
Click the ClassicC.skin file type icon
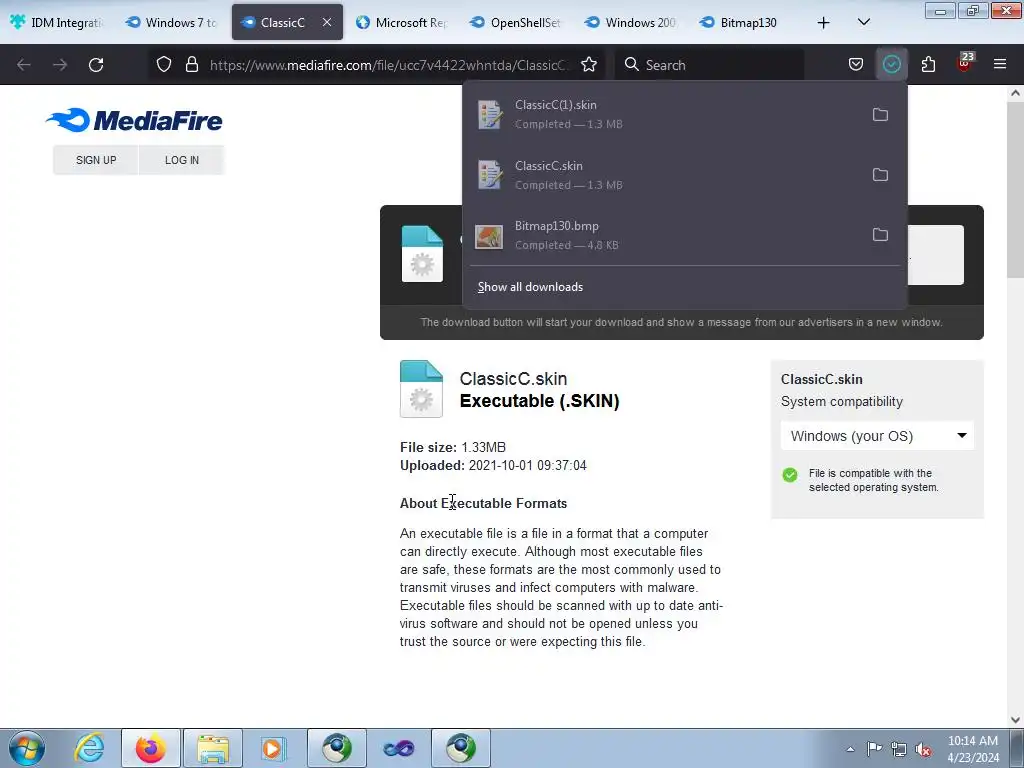click(x=421, y=389)
